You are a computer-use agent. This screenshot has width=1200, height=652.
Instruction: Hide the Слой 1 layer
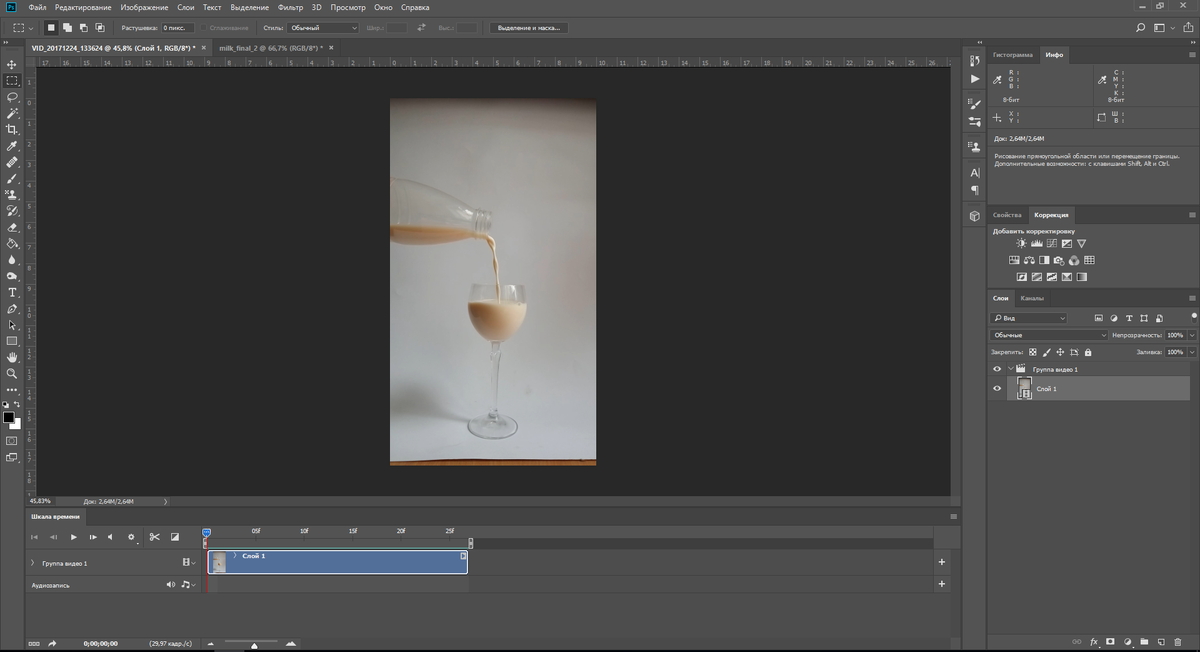(996, 388)
